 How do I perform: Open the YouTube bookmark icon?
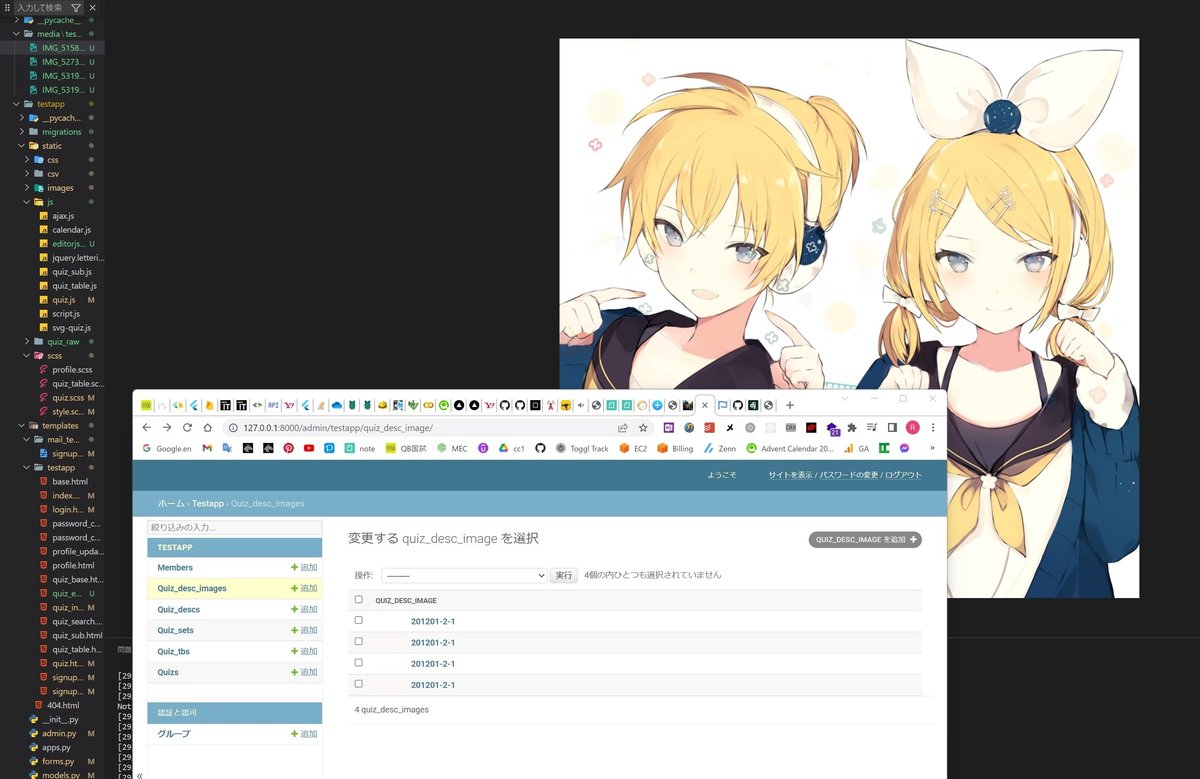coord(308,448)
